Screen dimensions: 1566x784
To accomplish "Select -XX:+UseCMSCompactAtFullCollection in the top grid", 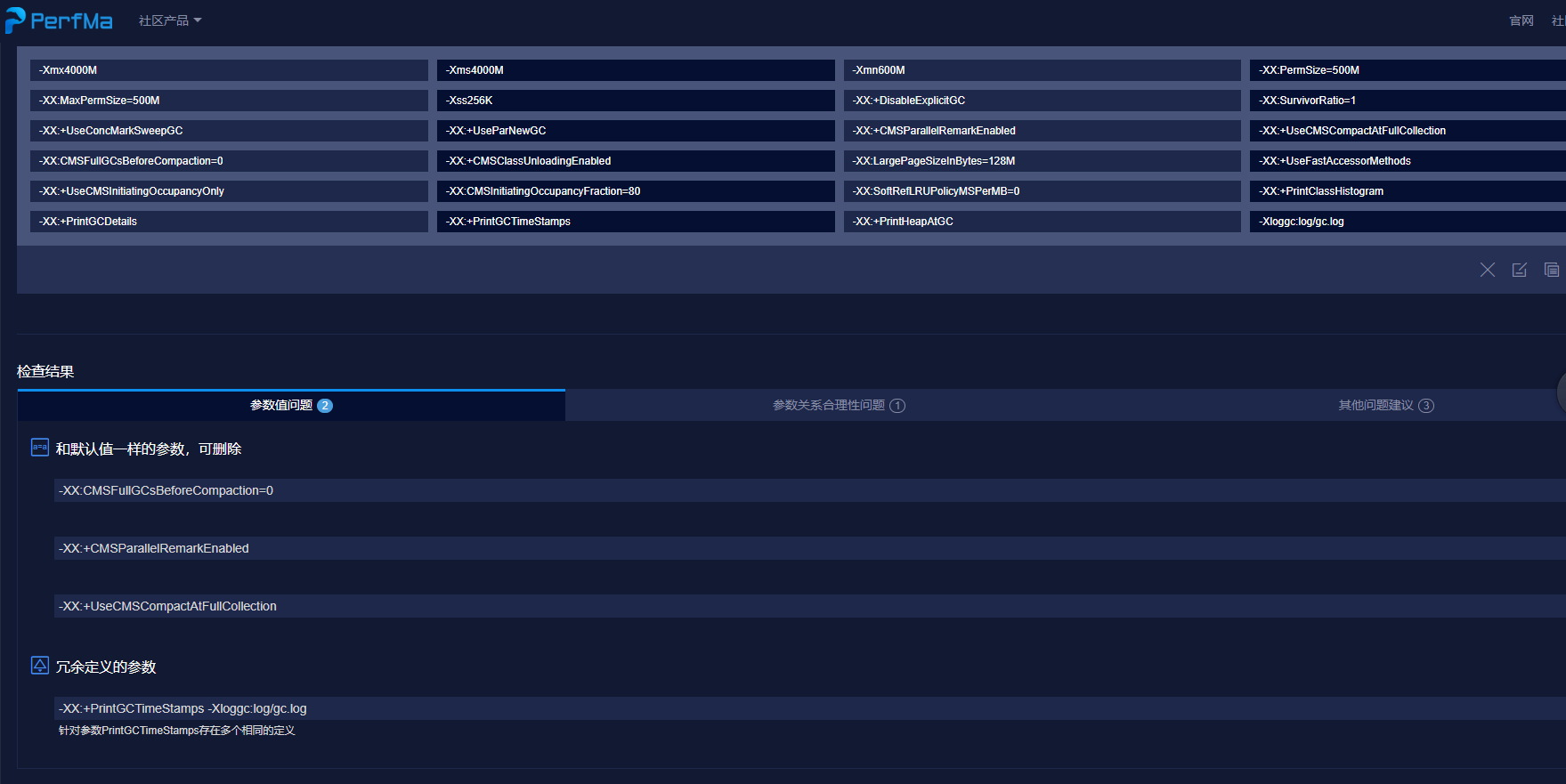I will pyautogui.click(x=1408, y=131).
